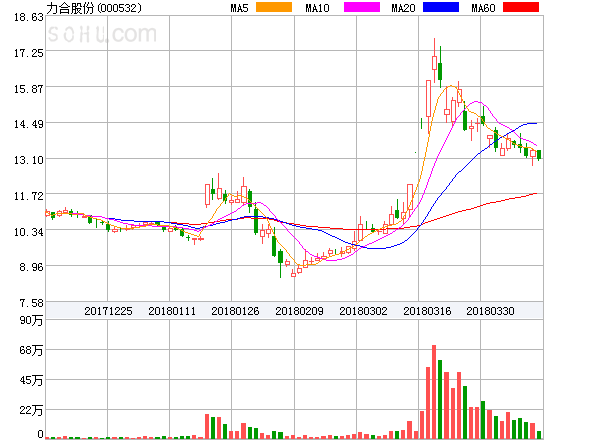Screen dimensions: 600x440
Task: Click the 20180330 date marker
Action: [x=490, y=311]
